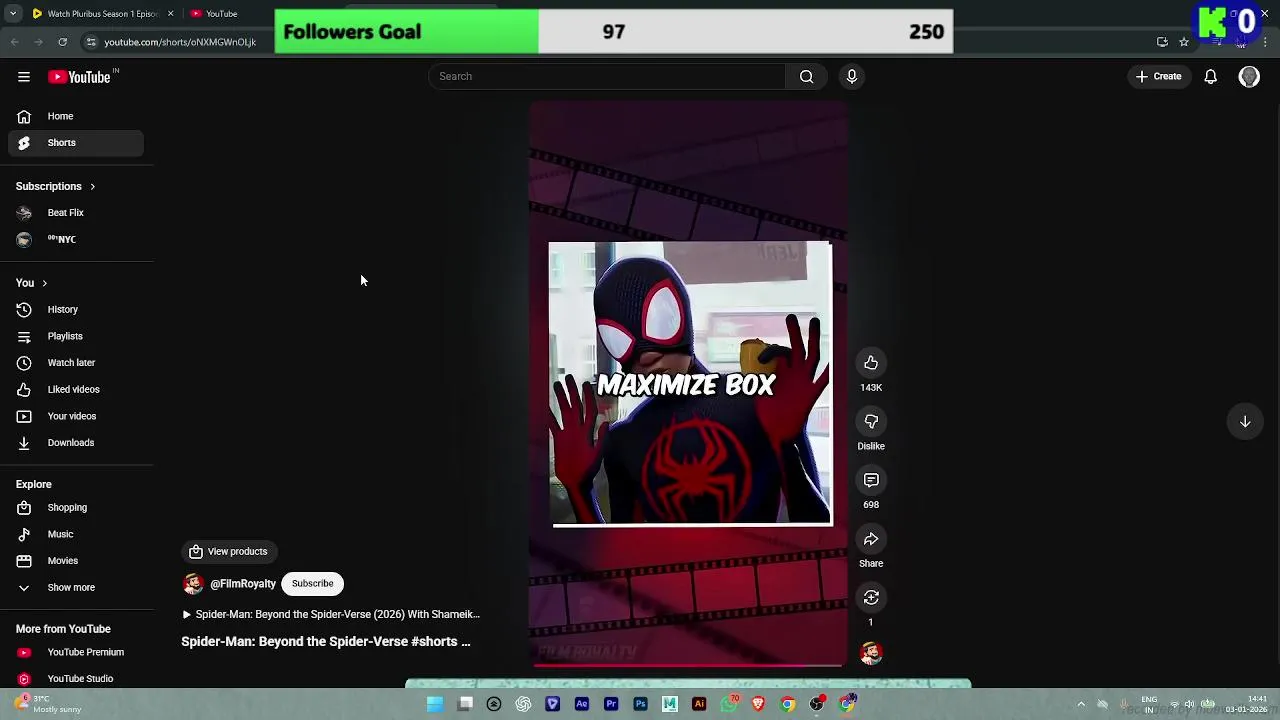Open the browser tab search dropdown

coord(12,14)
